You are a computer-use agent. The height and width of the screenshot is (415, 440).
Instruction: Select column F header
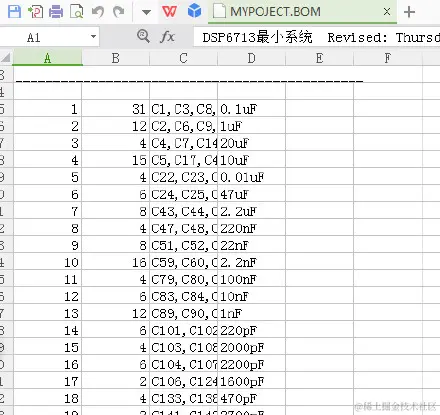coord(387,58)
